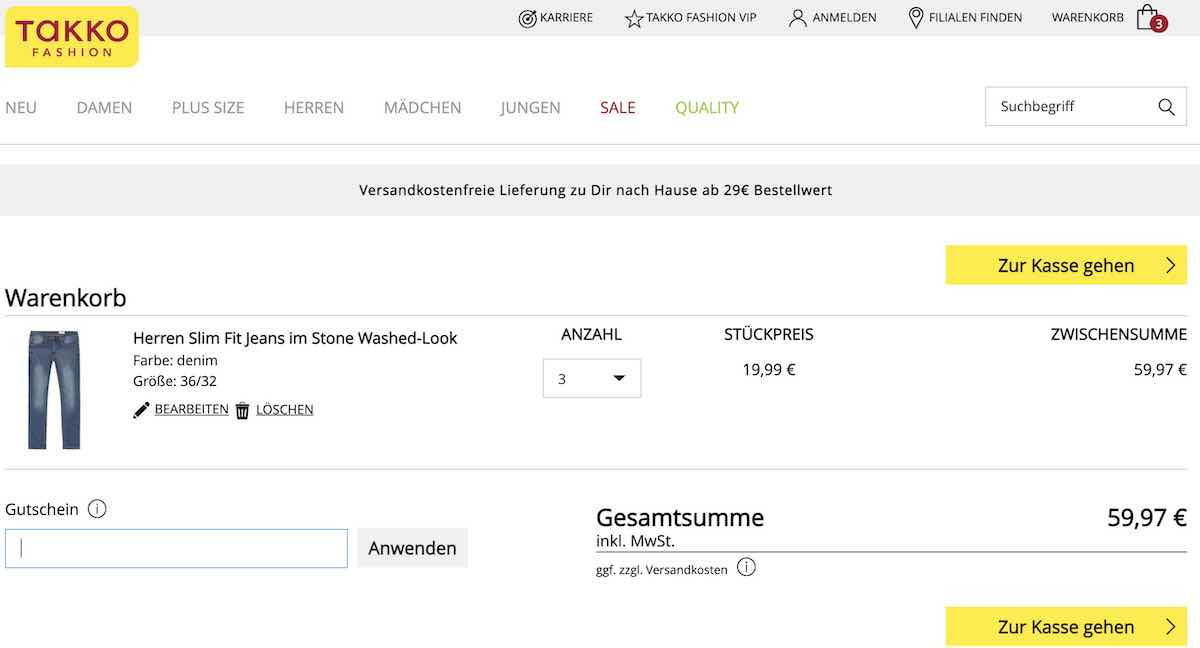Click the Versandkosten info icon
Screen dimensions: 1200x648
(746, 567)
